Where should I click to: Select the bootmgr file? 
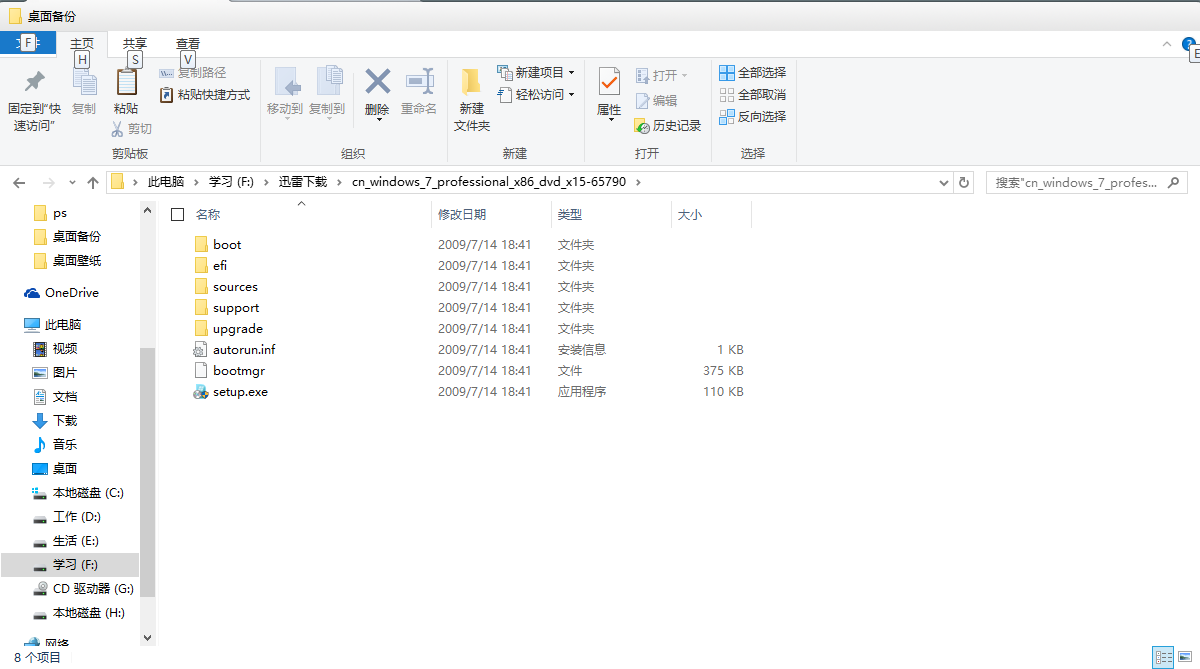point(239,371)
